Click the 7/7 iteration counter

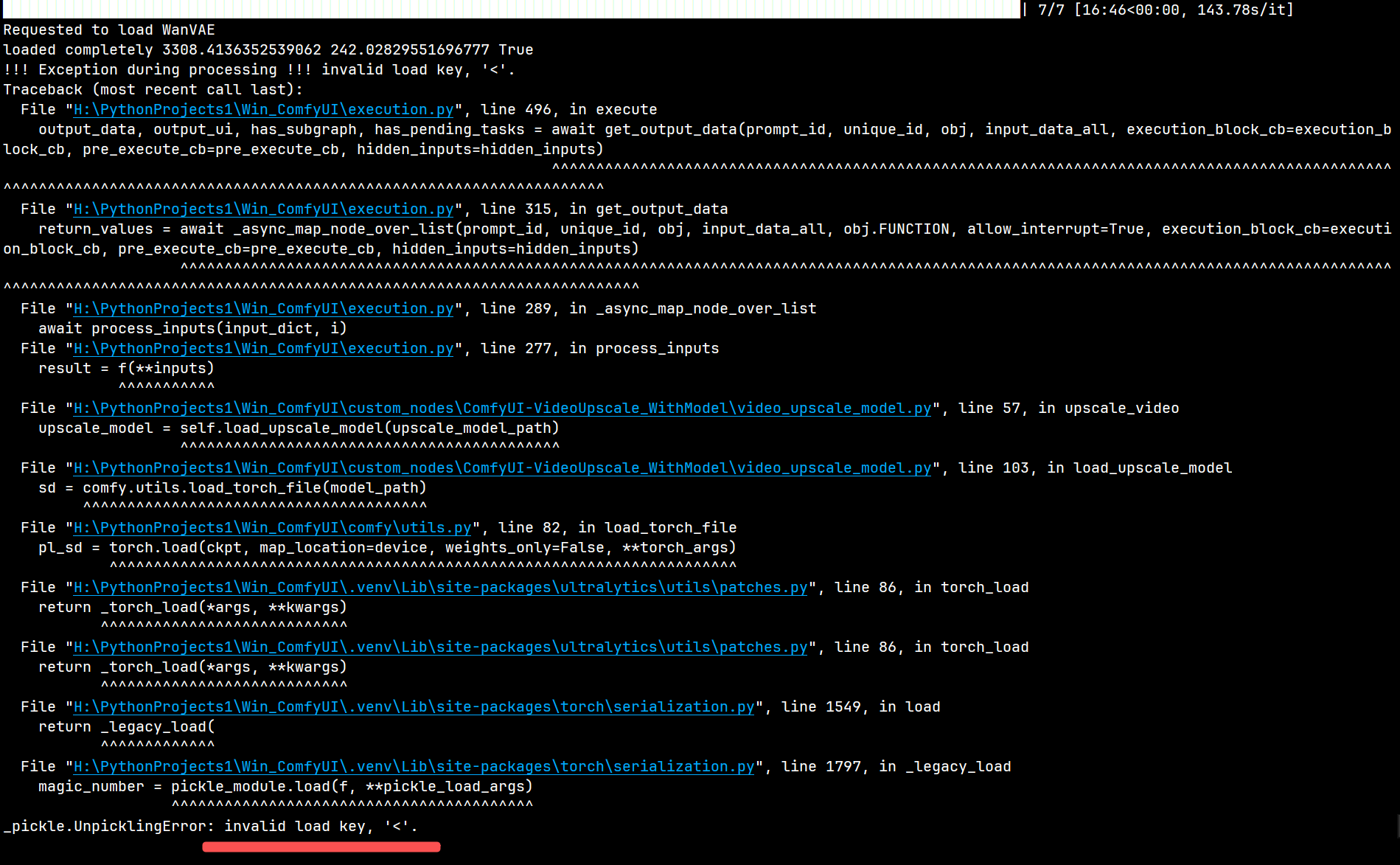click(1052, 10)
